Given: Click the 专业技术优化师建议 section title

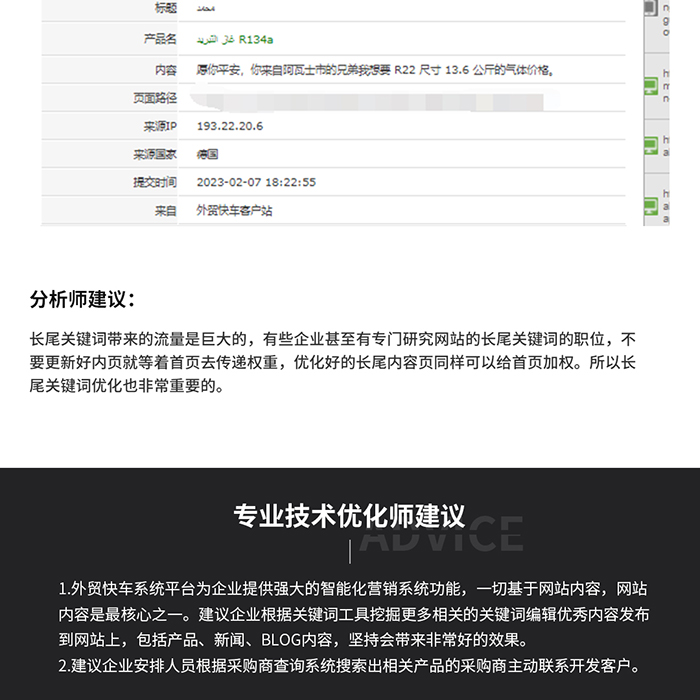Looking at the screenshot, I should click(349, 516).
